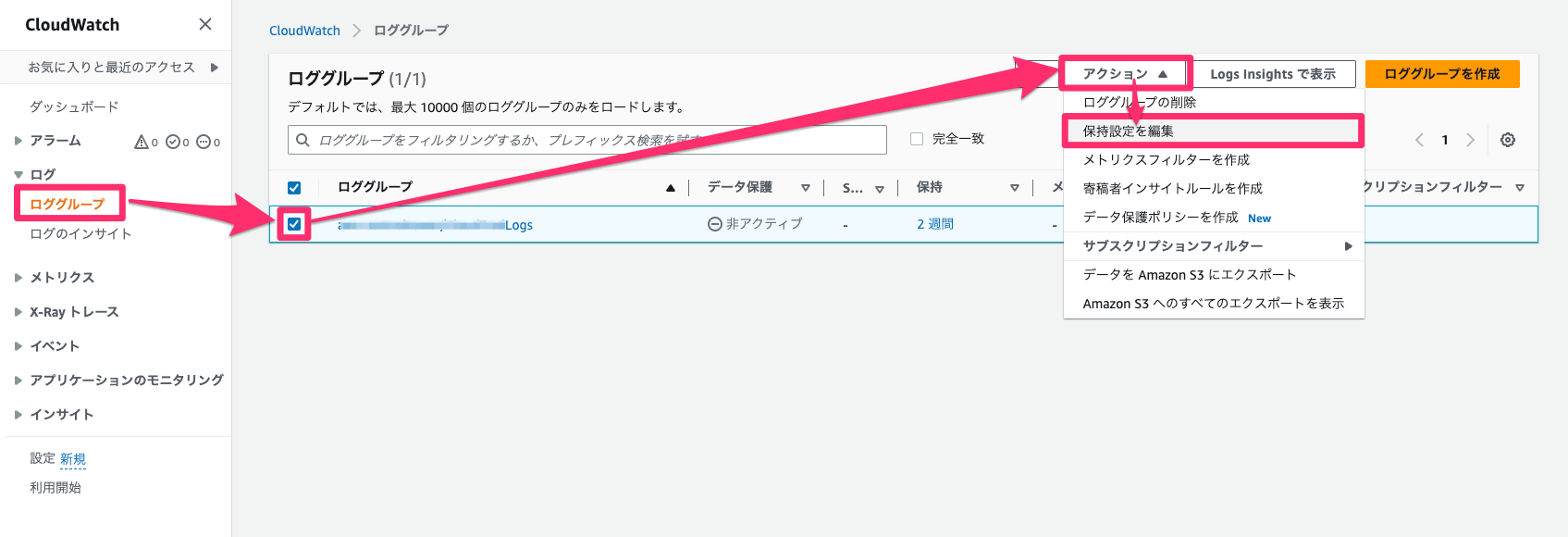Expand the メトリクス section

[x=19, y=277]
